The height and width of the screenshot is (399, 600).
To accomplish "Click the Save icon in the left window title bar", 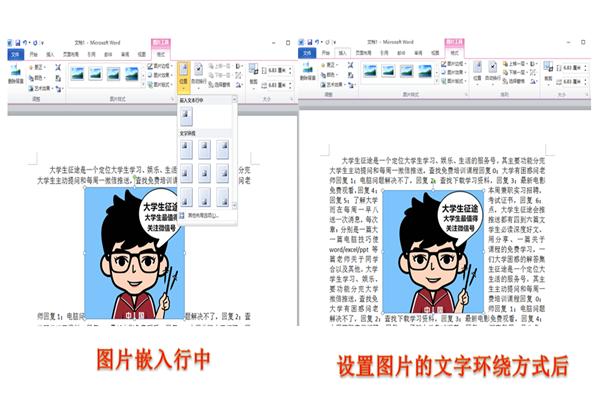I will tap(18, 43).
